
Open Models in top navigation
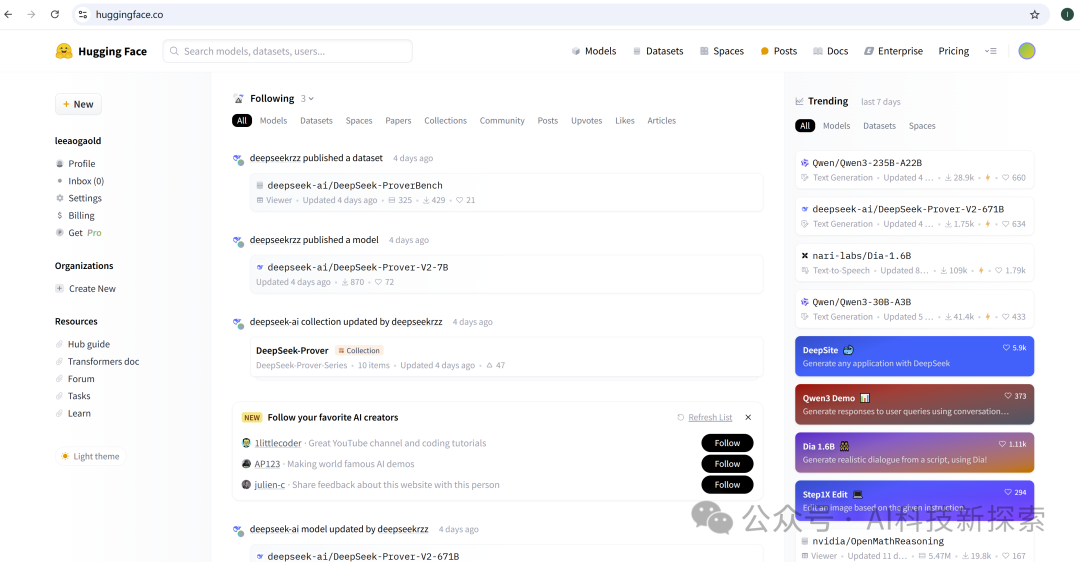coord(594,51)
